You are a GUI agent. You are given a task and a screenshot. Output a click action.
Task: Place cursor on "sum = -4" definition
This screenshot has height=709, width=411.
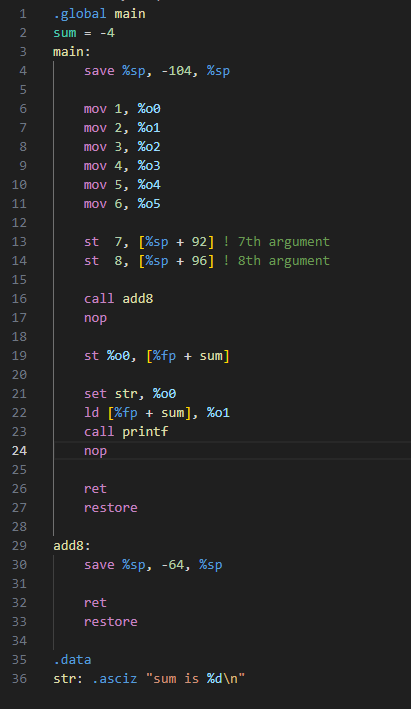click(84, 33)
